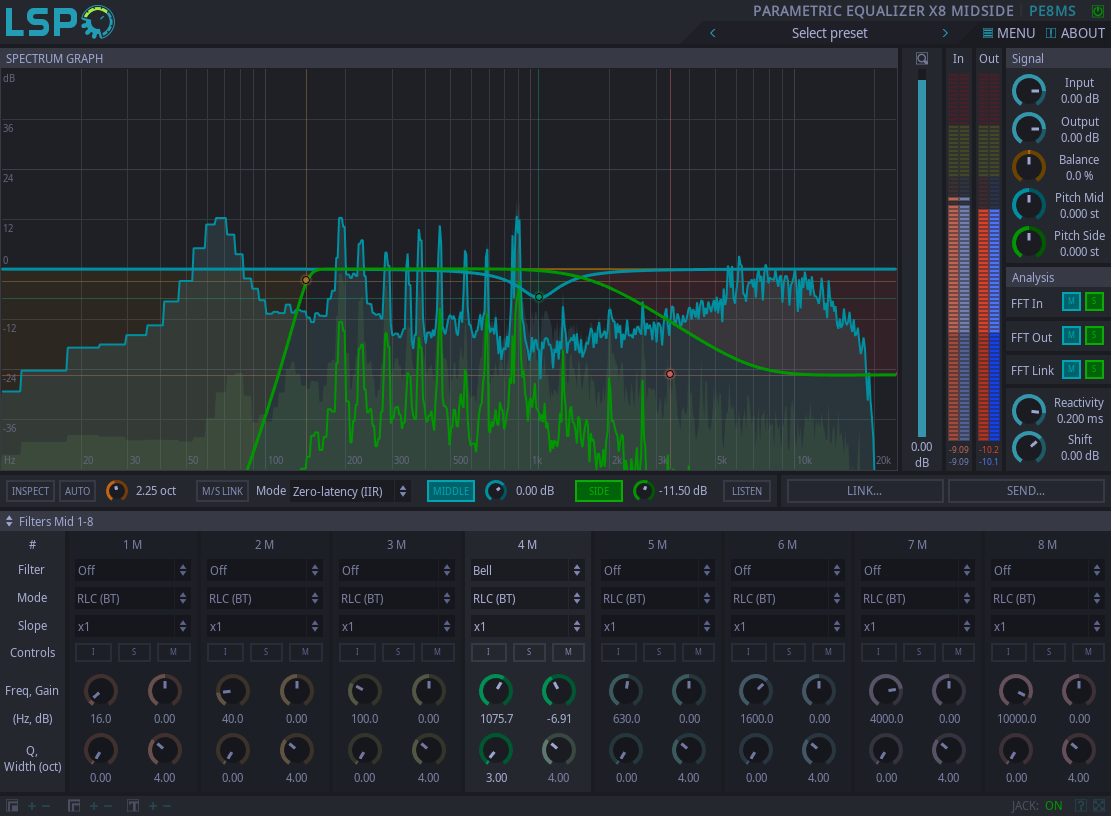Go to the previous preset arrow
Screen dimensions: 1111x816
[713, 33]
